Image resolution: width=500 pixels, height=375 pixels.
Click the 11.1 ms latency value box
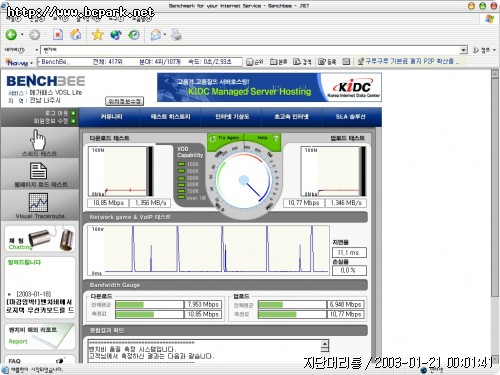point(349,252)
